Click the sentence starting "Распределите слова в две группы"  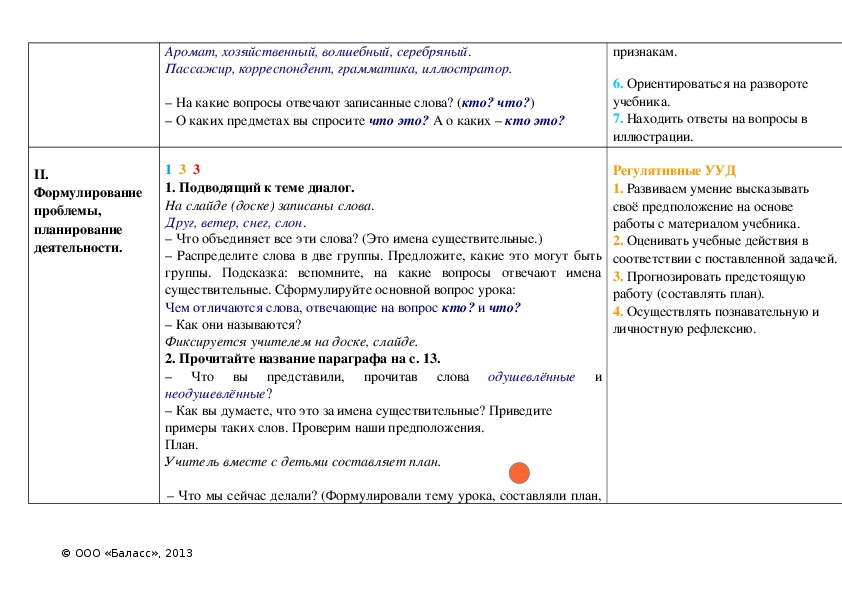point(383,273)
